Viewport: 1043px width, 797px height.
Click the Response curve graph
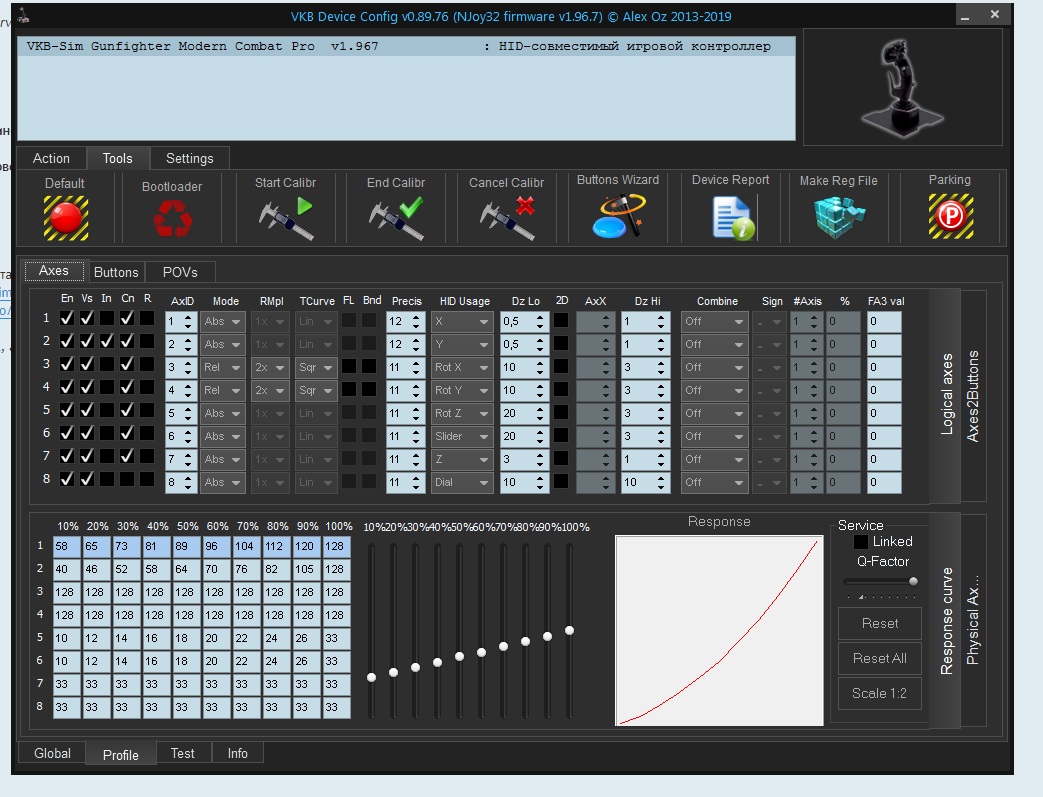(x=719, y=630)
